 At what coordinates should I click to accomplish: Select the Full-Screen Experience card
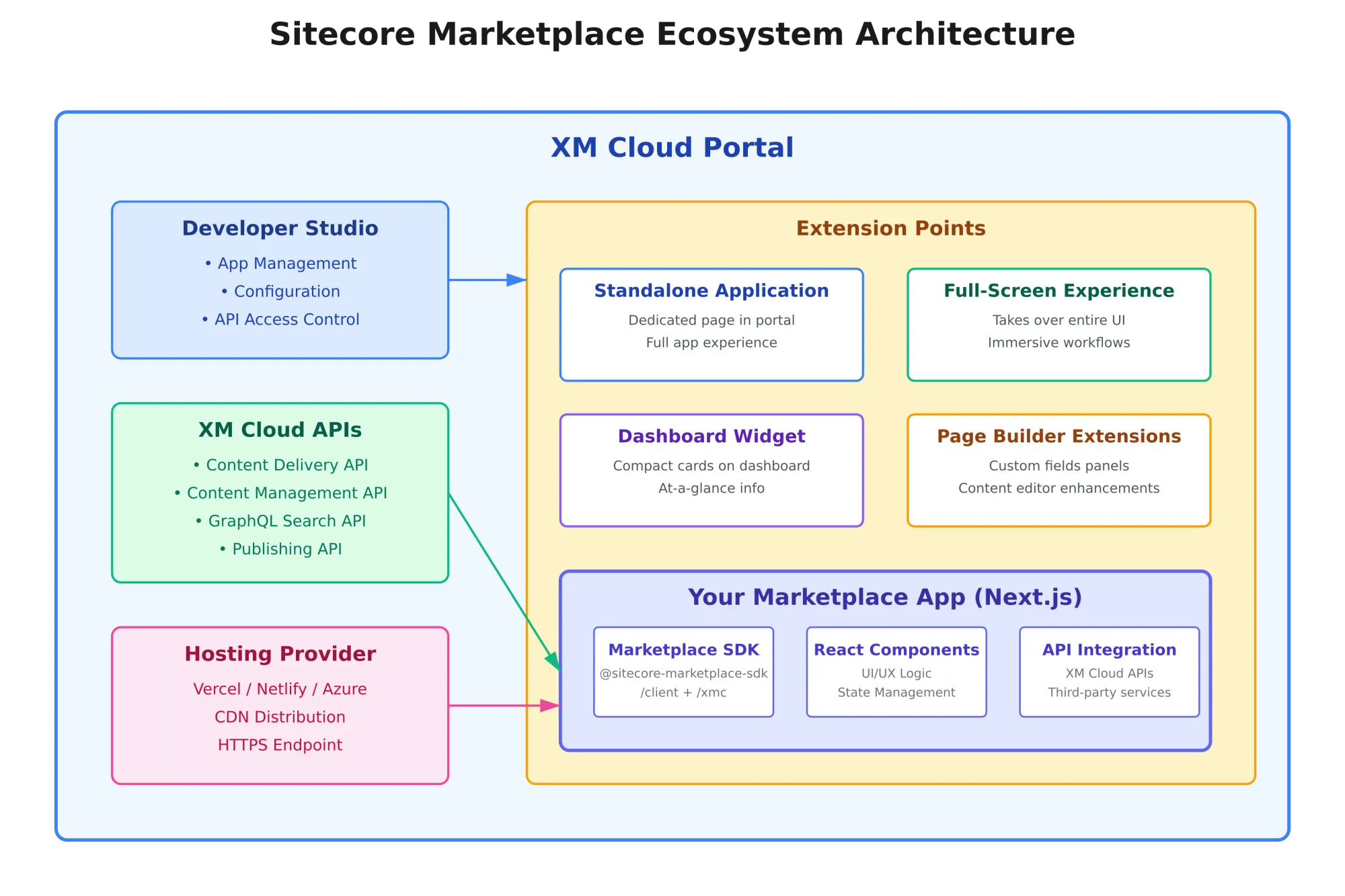tap(1059, 325)
